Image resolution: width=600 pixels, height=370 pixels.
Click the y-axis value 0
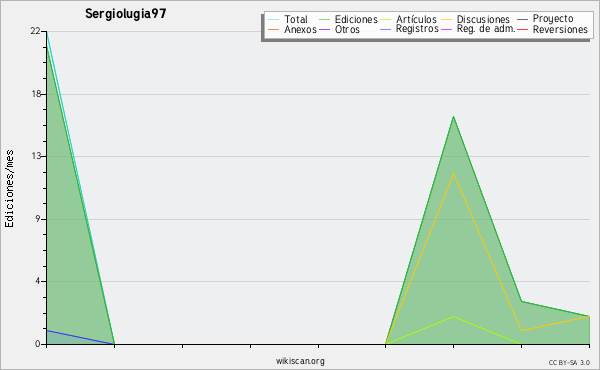coord(38,344)
